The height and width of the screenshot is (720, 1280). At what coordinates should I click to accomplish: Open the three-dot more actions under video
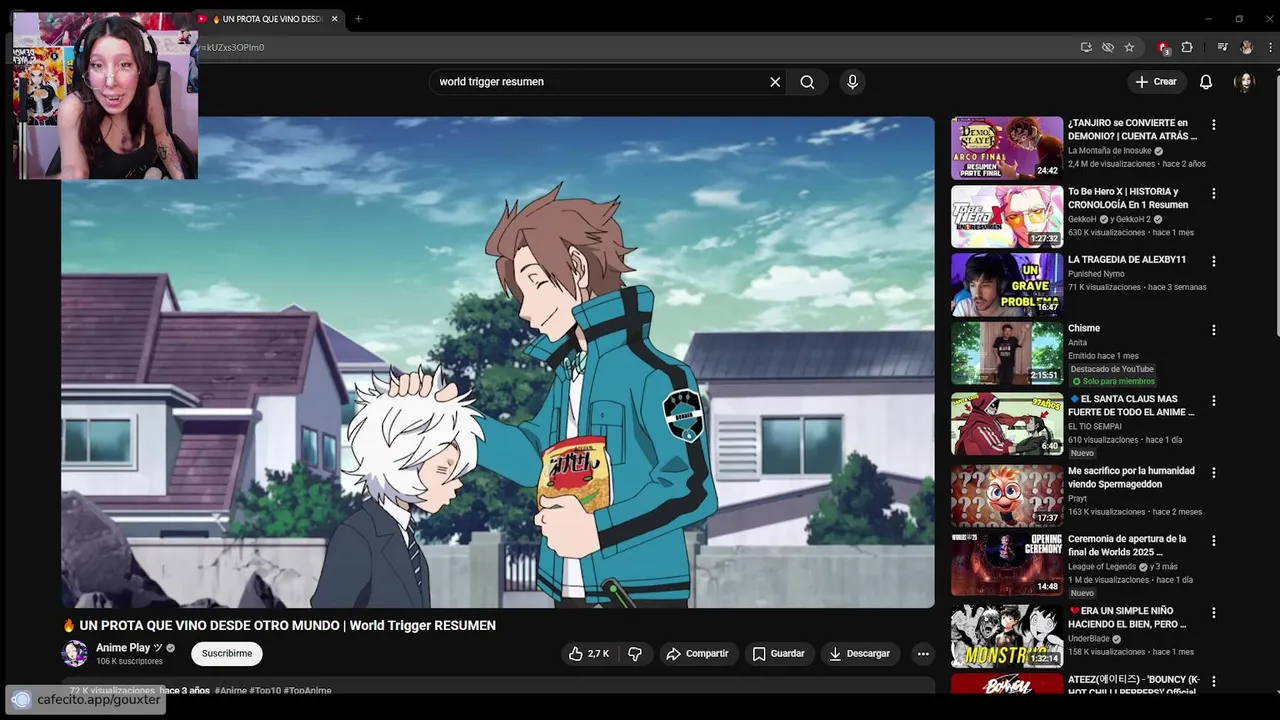[x=923, y=654]
